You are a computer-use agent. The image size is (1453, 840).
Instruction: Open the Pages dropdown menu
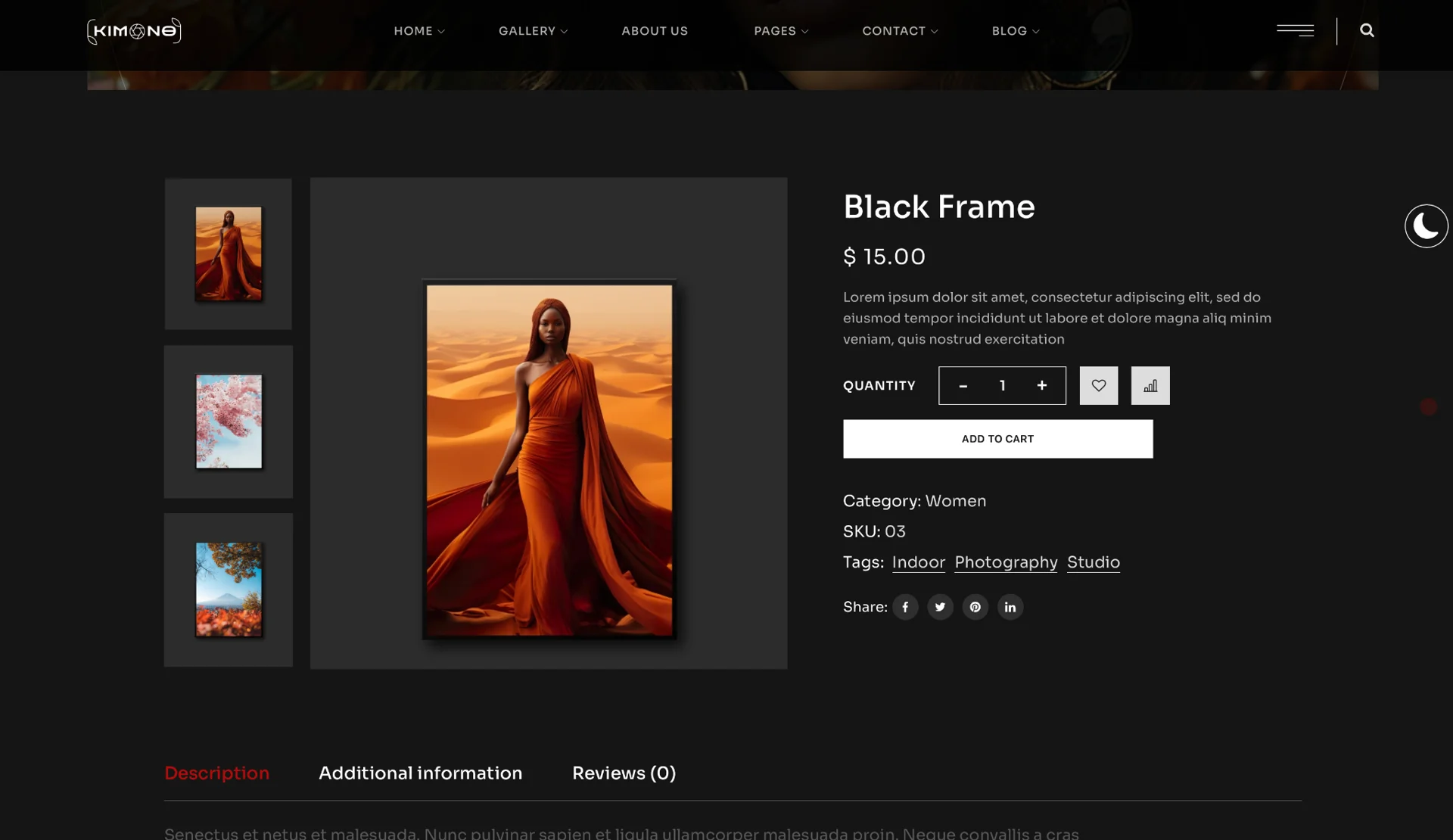coord(781,31)
